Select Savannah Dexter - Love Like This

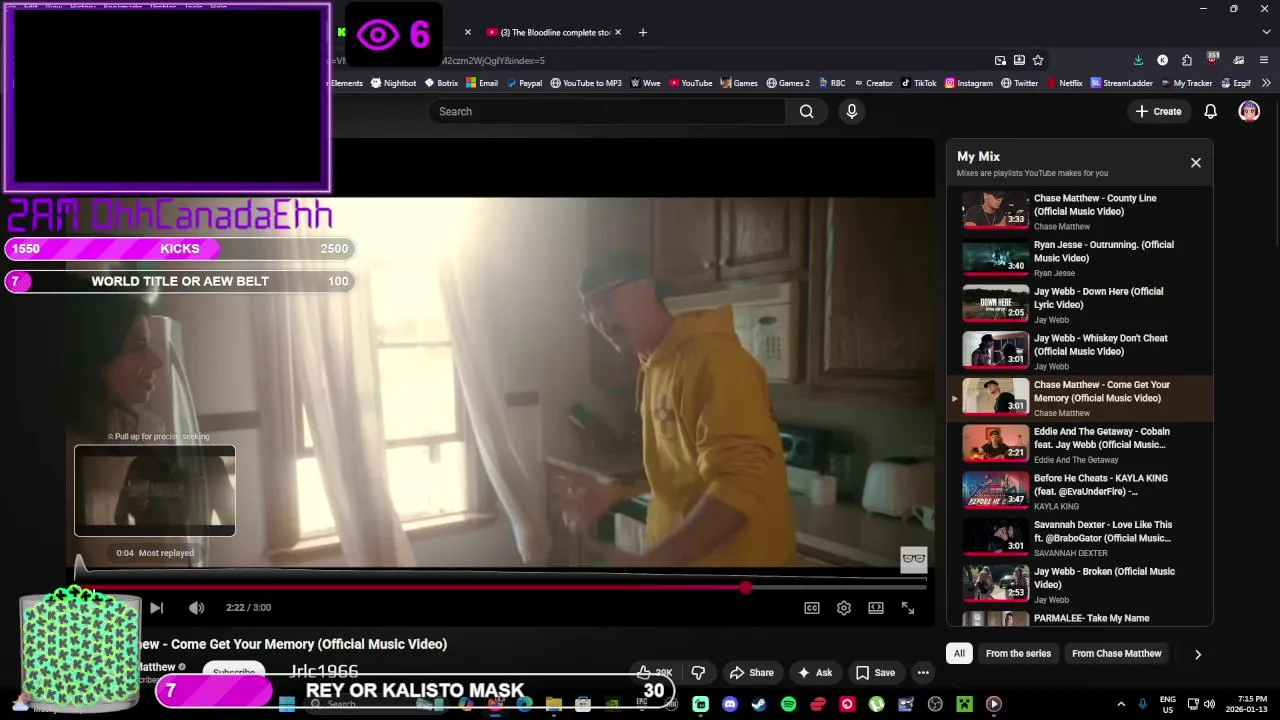point(1080,538)
